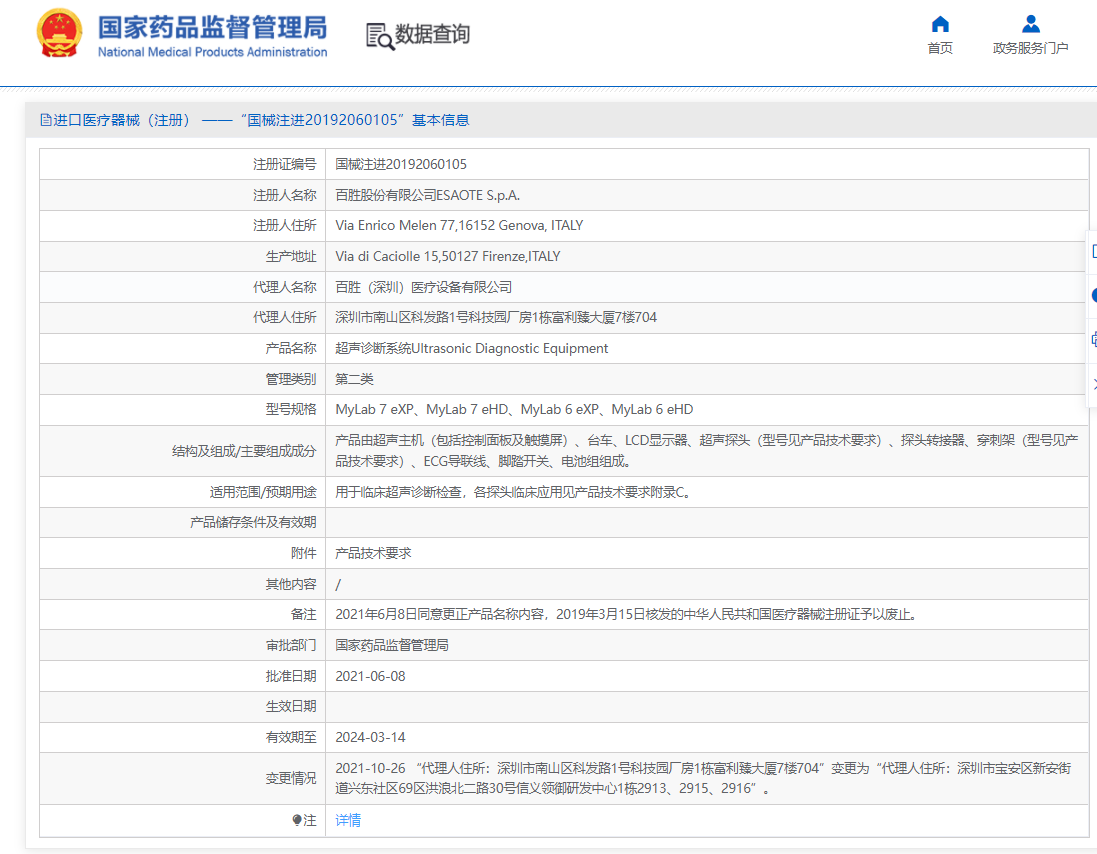Open the 数据查询 search icon
Image resolution: width=1097 pixels, height=854 pixels.
pyautogui.click(x=380, y=36)
